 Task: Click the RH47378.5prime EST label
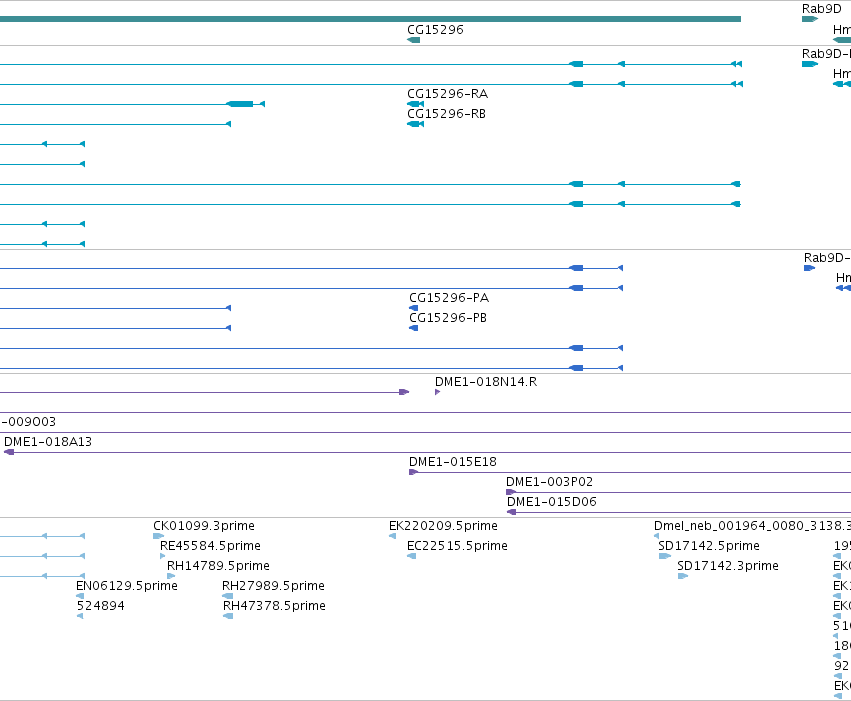(274, 606)
